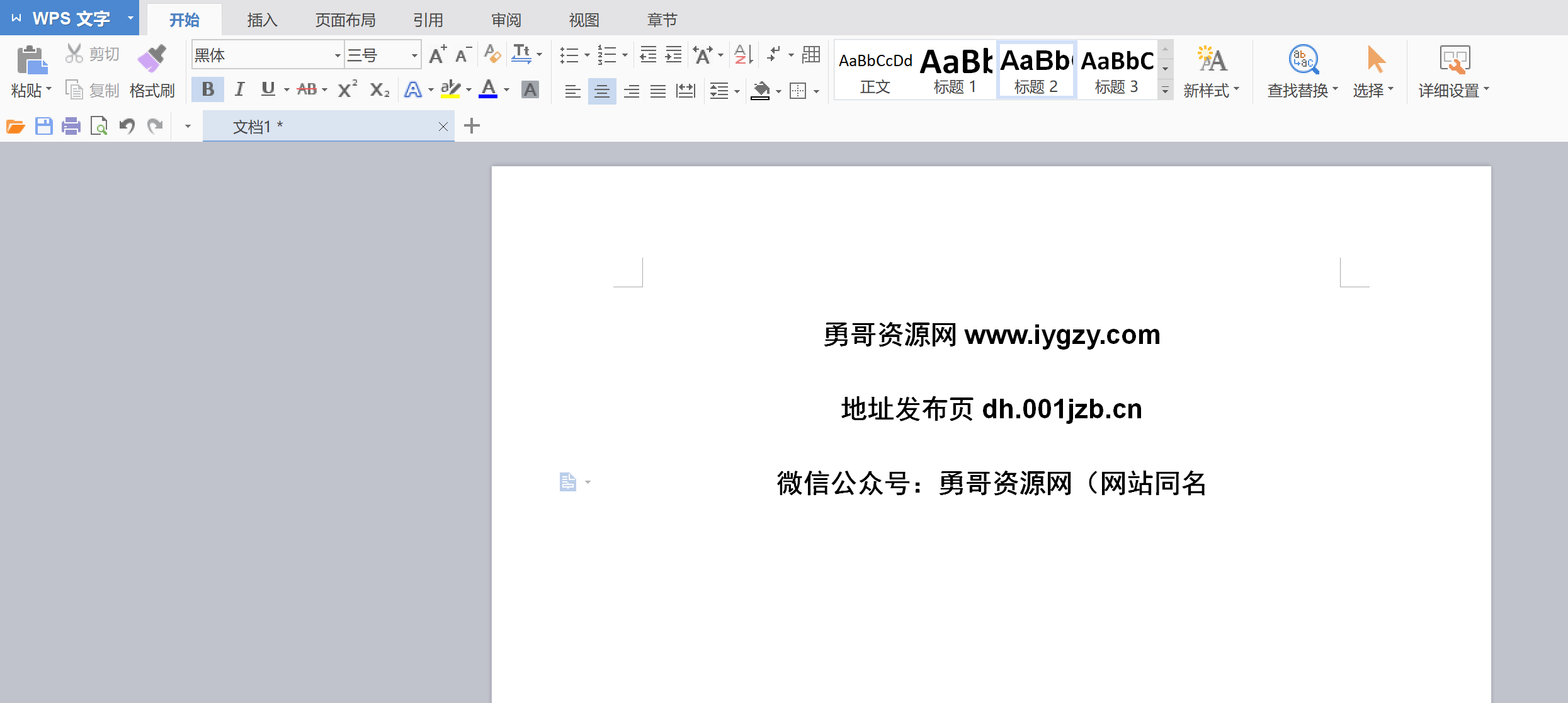Save document with the floppy disk icon

43,127
